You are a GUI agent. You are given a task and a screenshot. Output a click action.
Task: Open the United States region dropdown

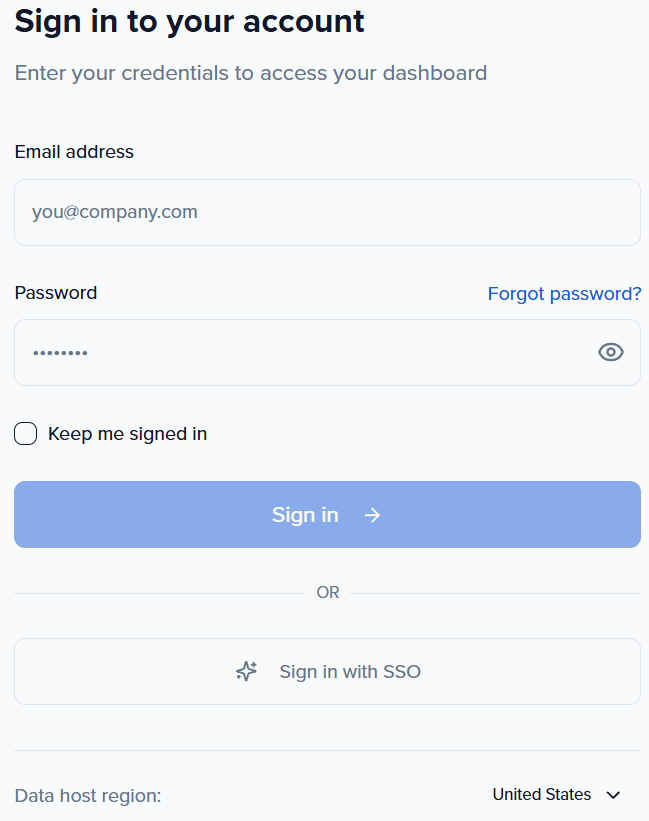[555, 795]
